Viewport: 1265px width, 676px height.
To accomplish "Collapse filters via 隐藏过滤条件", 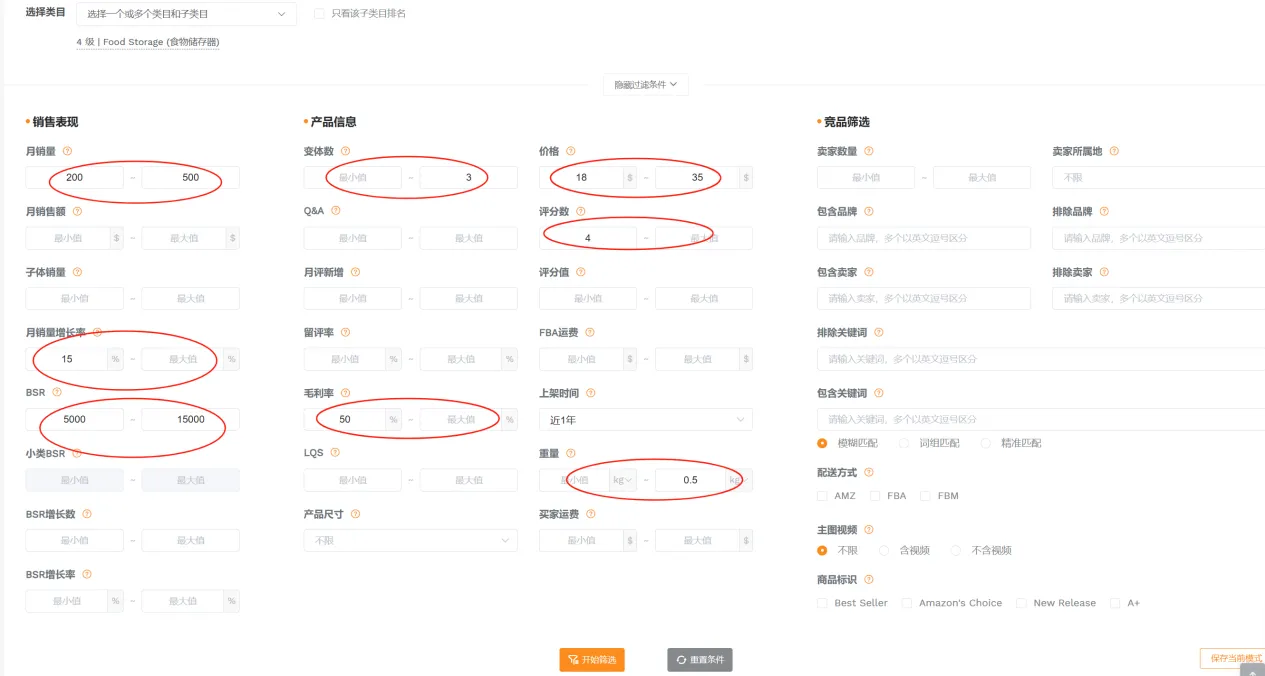I will tap(645, 85).
